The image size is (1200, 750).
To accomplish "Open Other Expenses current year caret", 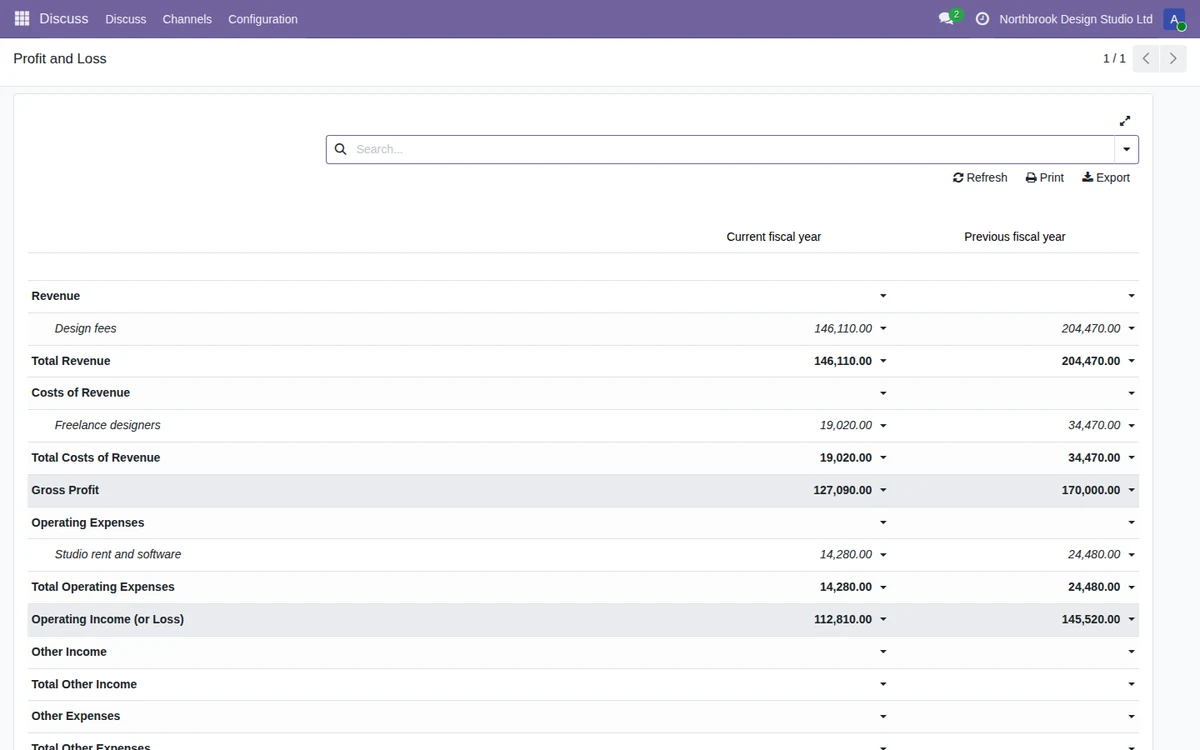I will (883, 716).
